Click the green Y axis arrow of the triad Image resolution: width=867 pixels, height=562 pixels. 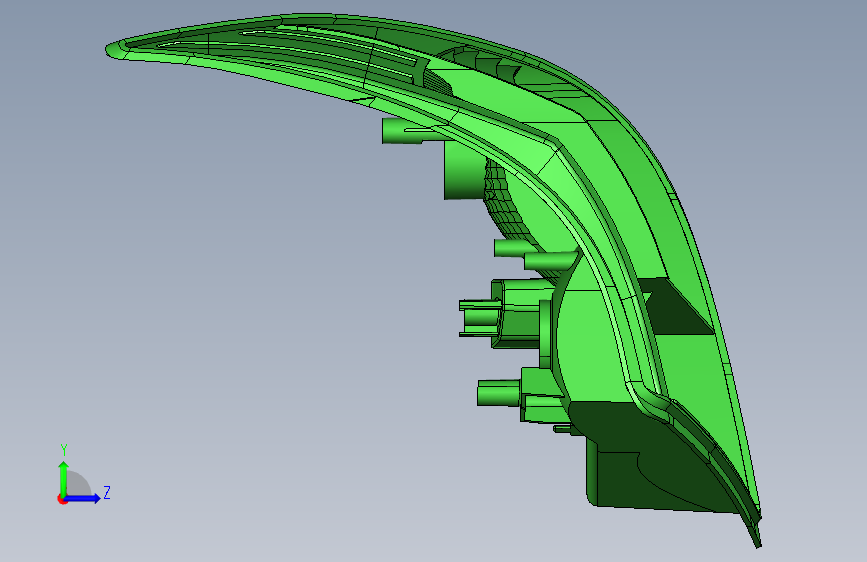[64, 479]
